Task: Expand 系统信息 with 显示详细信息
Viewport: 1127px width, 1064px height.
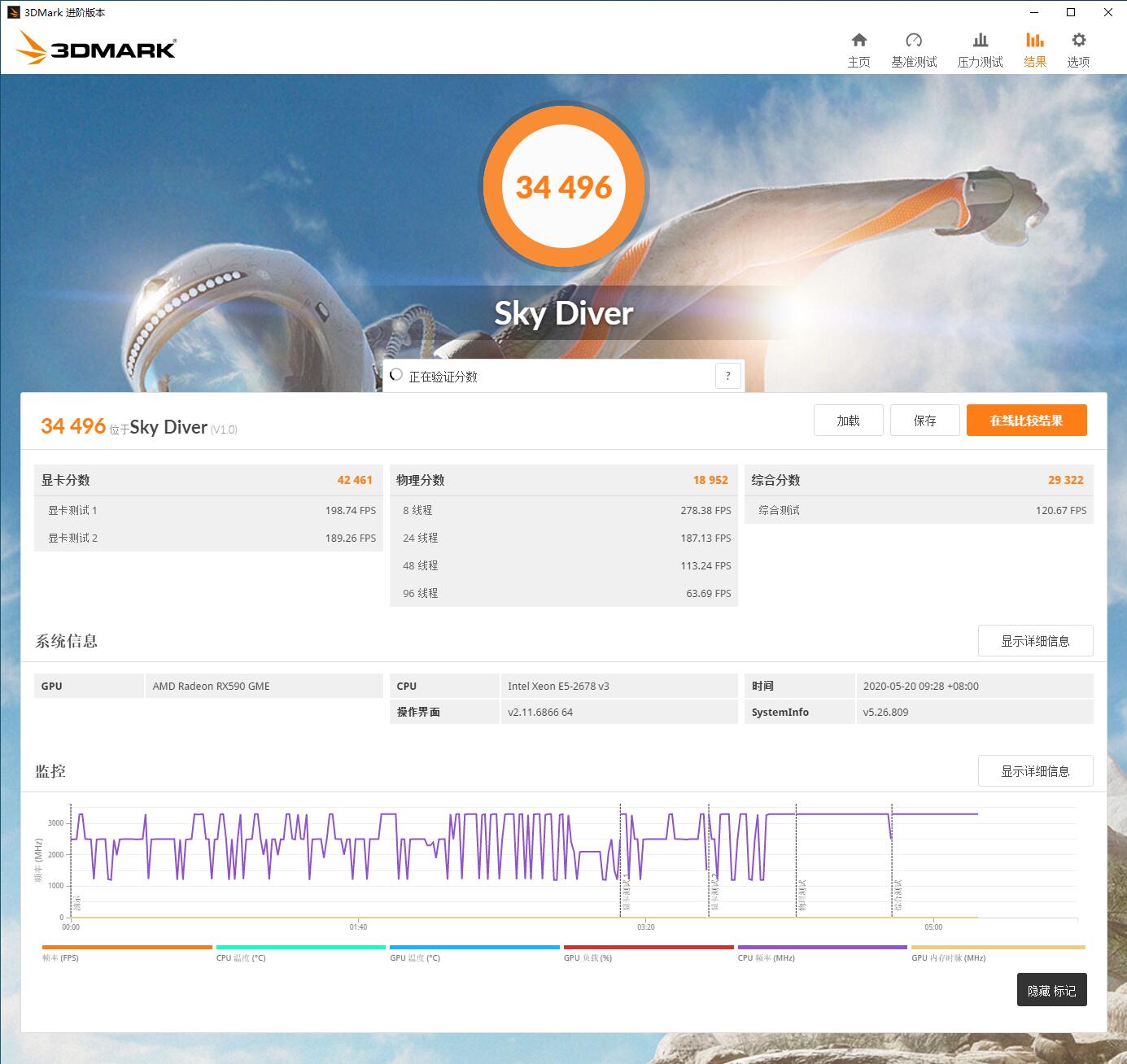Action: (1035, 641)
